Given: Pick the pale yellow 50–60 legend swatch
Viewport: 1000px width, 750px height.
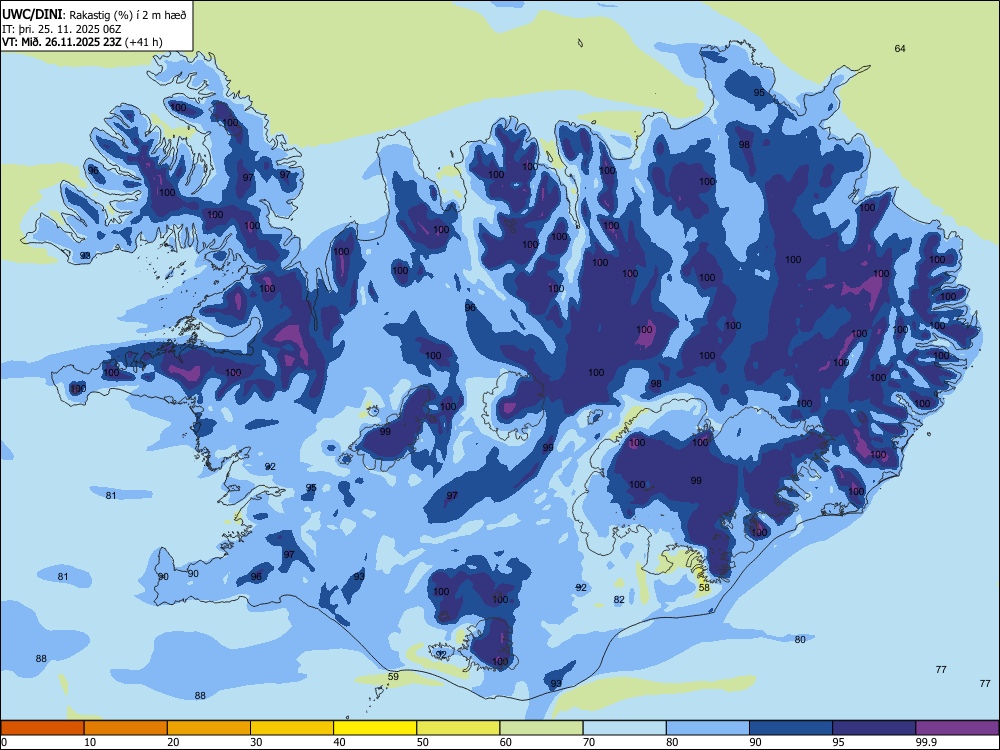Looking at the screenshot, I should point(458,728).
